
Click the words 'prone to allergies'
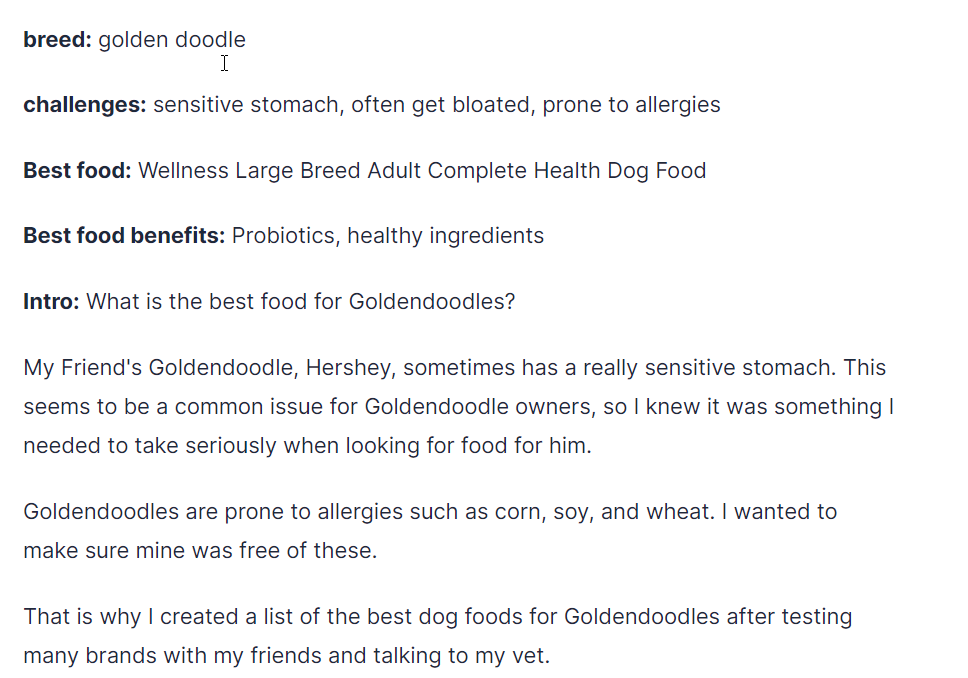[x=631, y=105]
